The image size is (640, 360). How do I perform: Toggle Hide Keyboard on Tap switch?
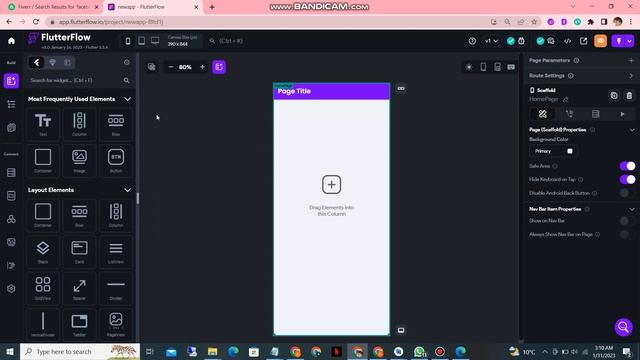click(627, 179)
